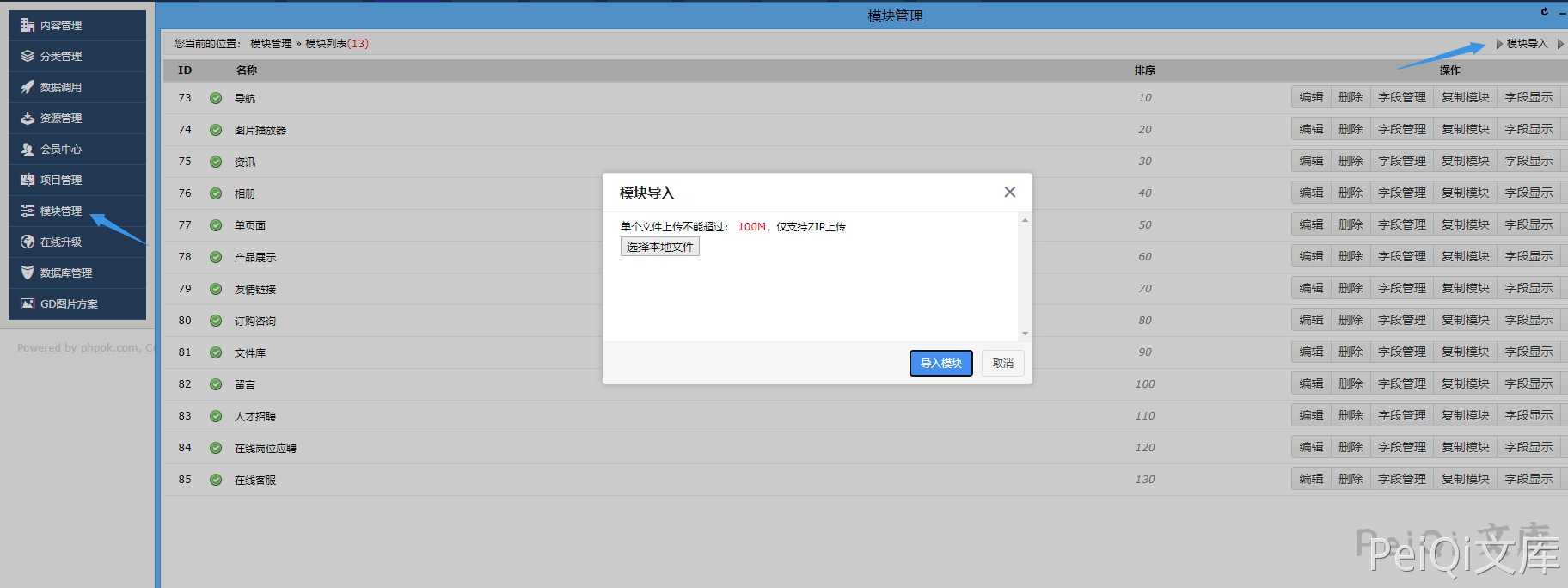Close the 模块导入 dialog with X

pyautogui.click(x=1009, y=193)
